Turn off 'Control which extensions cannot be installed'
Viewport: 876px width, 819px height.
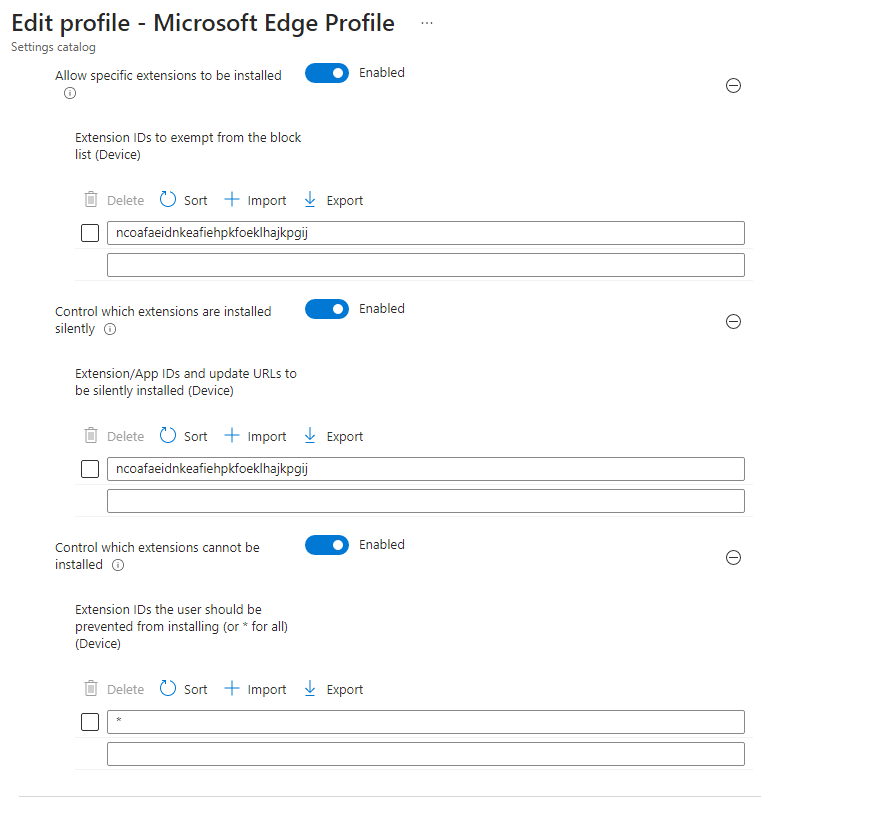click(x=327, y=545)
